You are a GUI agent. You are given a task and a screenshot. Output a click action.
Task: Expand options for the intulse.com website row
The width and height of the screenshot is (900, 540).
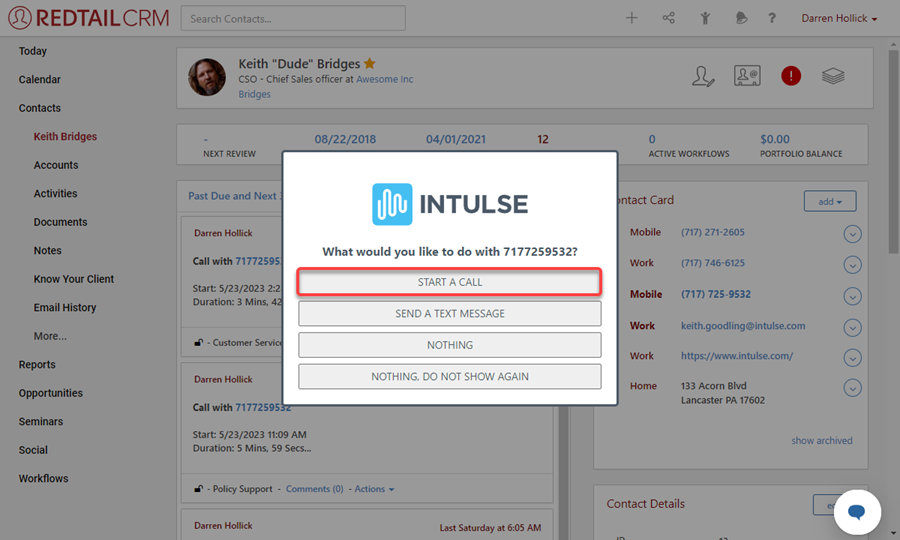[x=852, y=358]
